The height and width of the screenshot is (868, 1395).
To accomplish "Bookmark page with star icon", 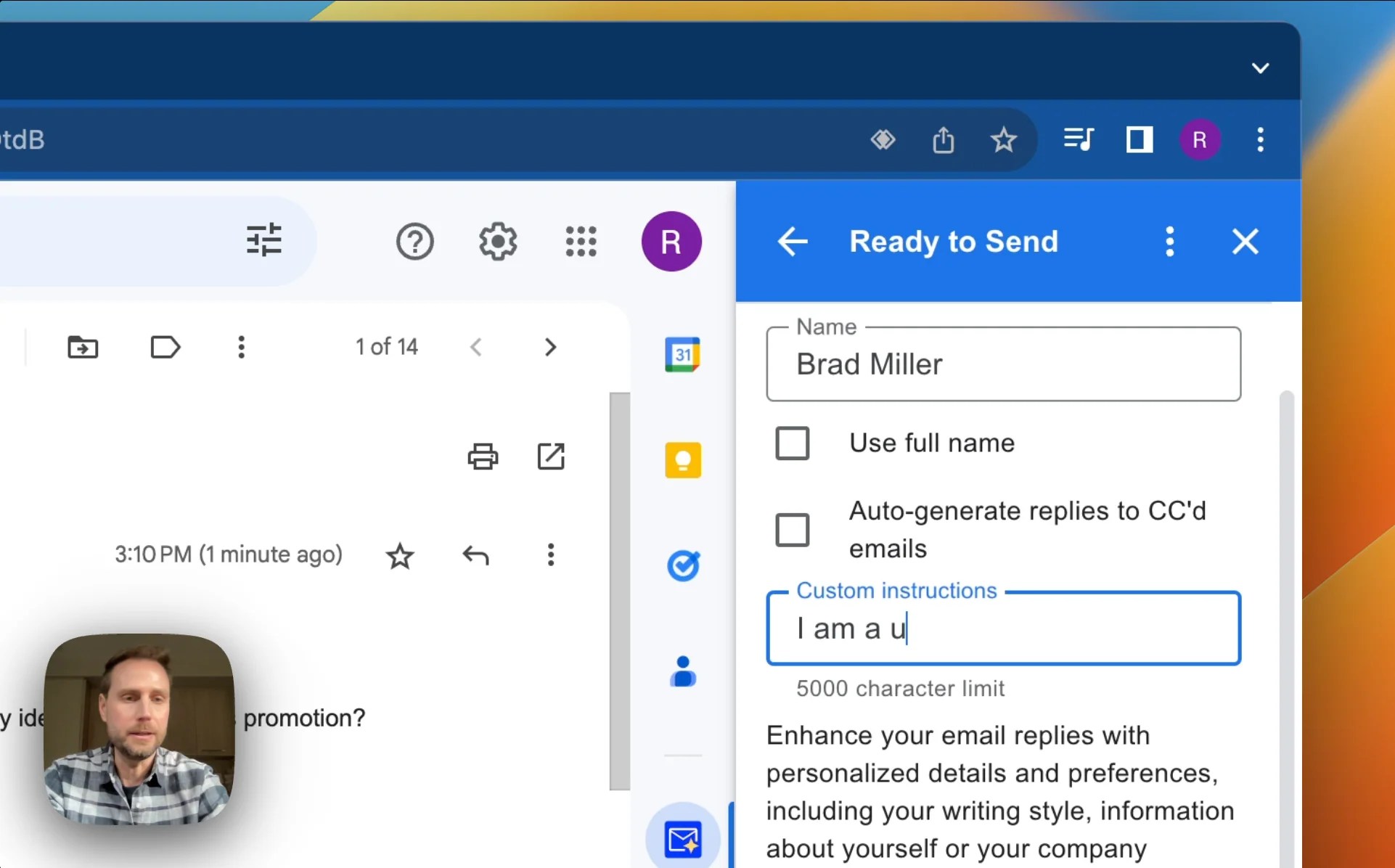I will (1004, 139).
